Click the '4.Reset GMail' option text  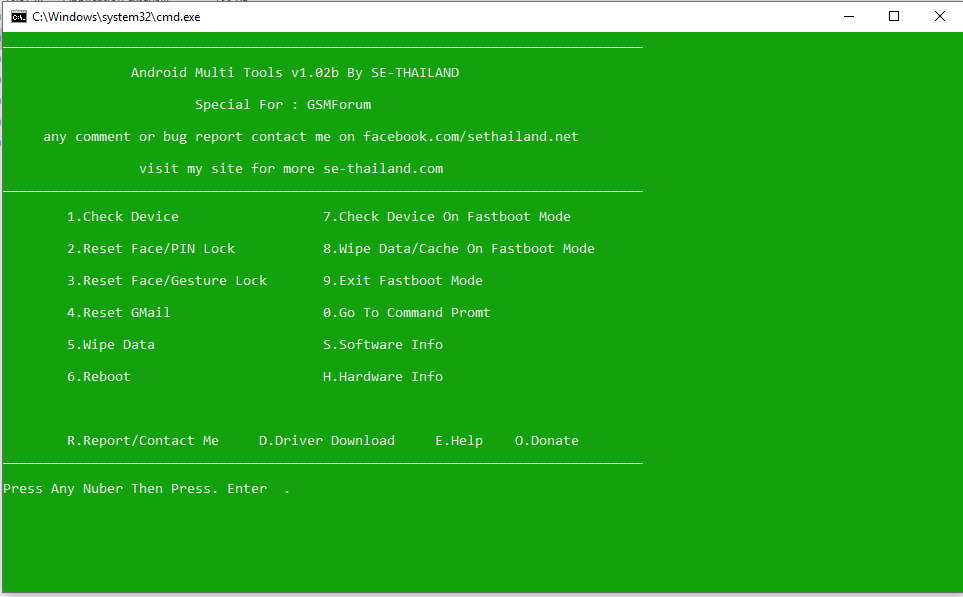tap(119, 313)
